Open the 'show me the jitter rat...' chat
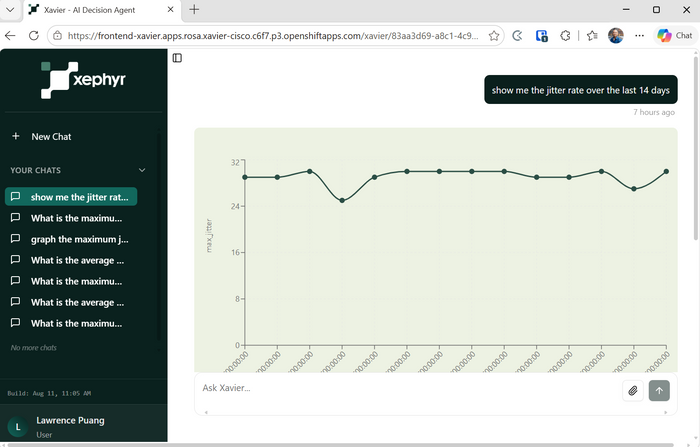The height and width of the screenshot is (447, 700). [71, 197]
